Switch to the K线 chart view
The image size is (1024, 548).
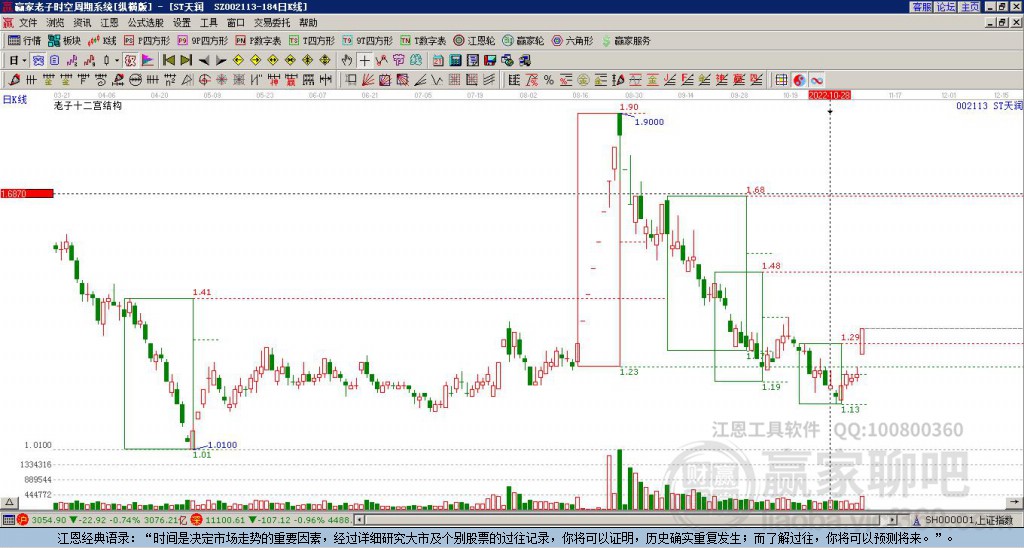[102, 40]
